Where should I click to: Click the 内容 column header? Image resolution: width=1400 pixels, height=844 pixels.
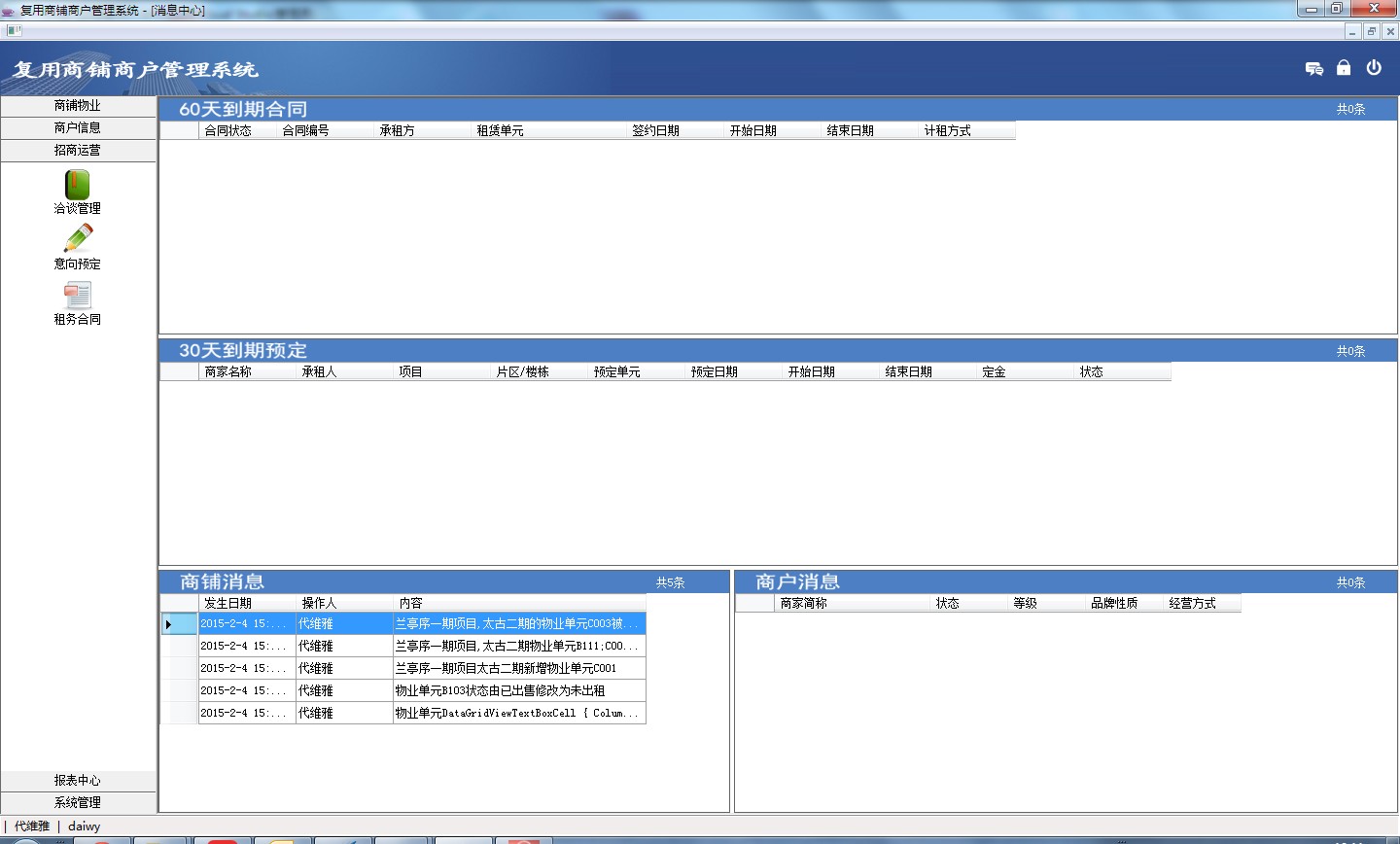[520, 603]
